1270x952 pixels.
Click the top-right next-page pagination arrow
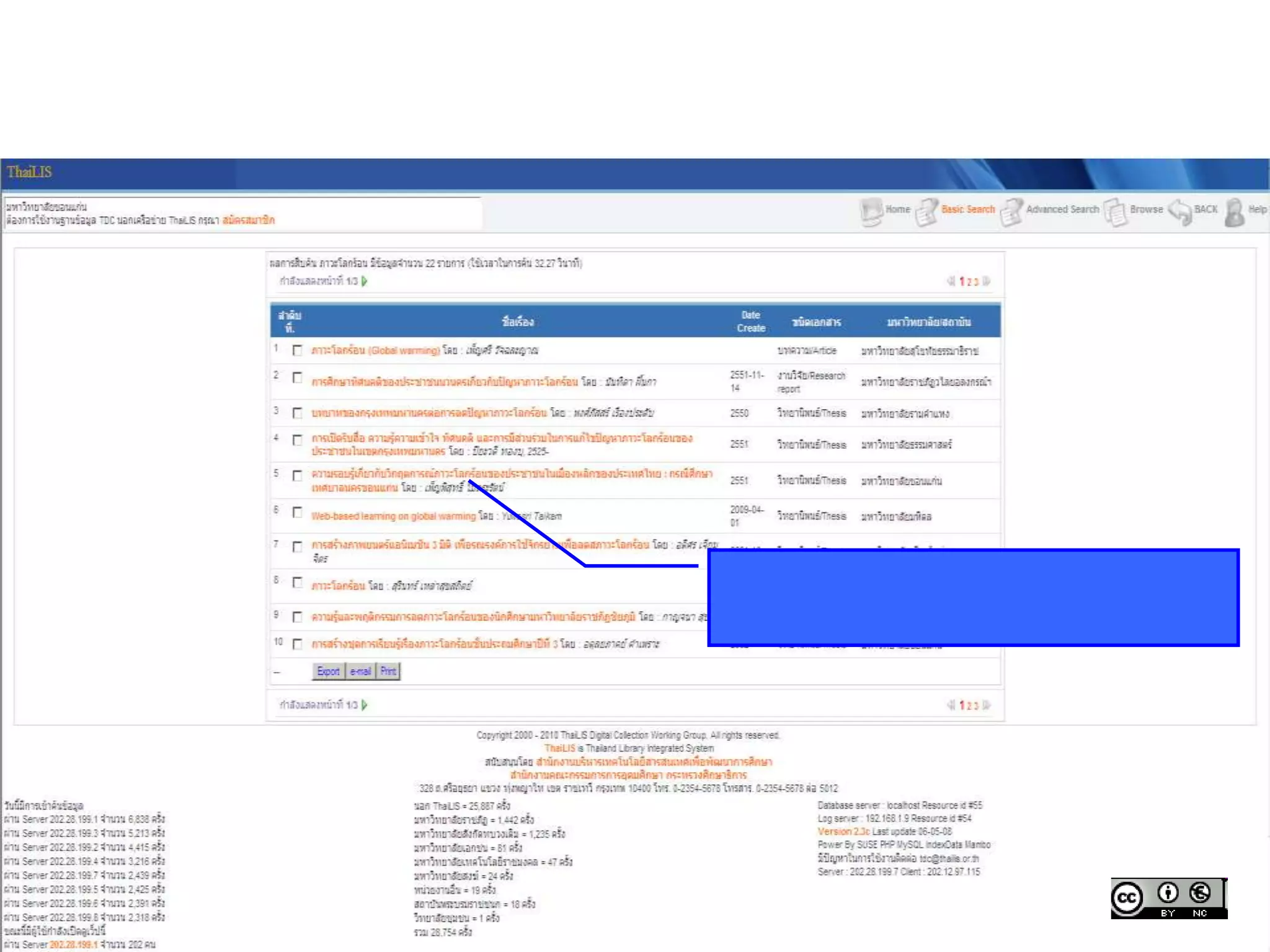coord(987,281)
